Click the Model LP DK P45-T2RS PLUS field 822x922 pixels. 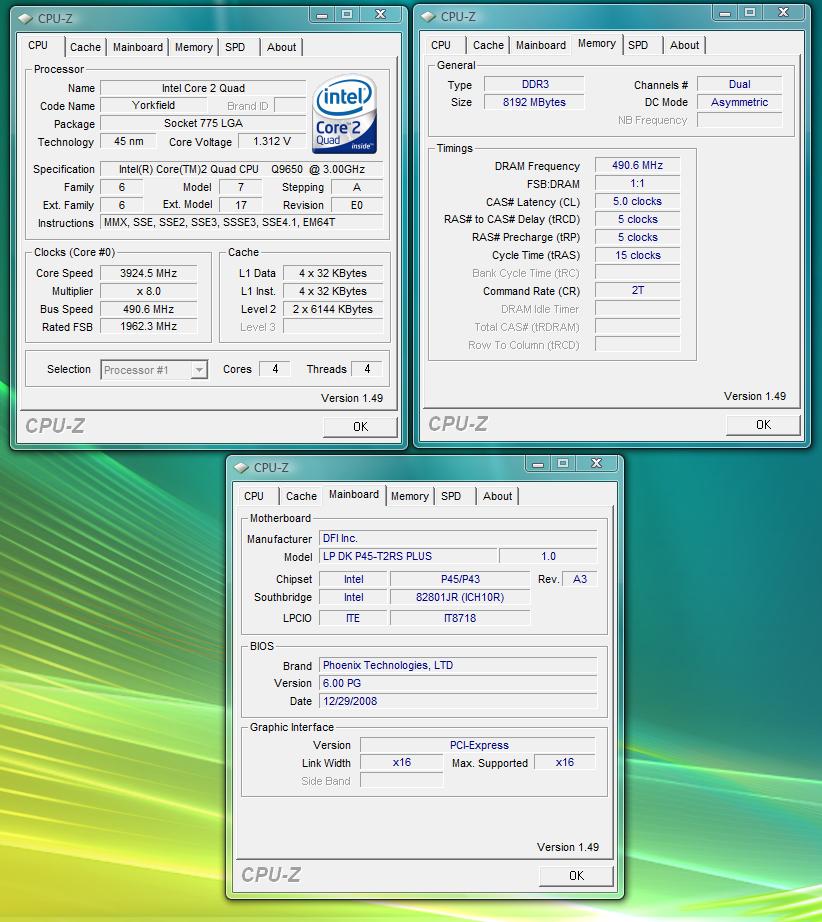pyautogui.click(x=408, y=556)
